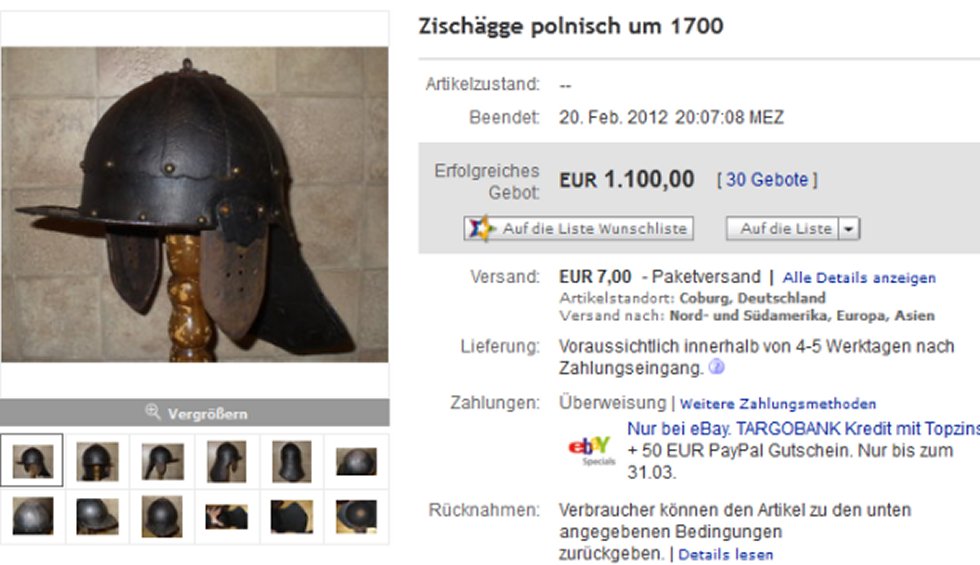Click the eBay Specials logo

click(x=589, y=451)
